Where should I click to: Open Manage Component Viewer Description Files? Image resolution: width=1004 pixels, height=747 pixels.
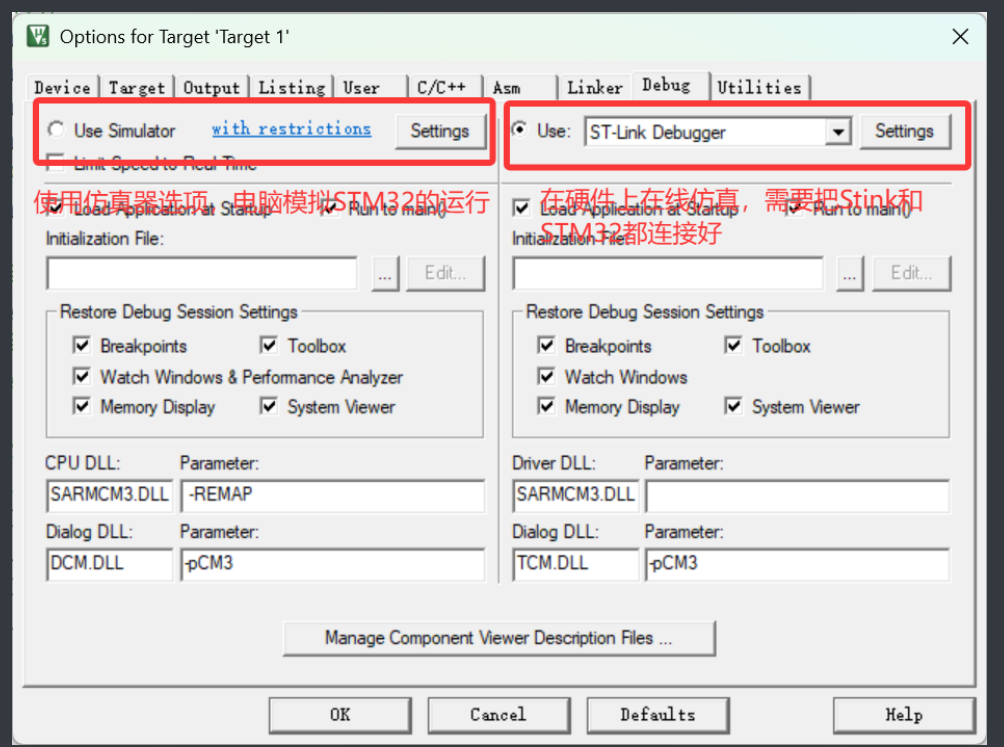click(x=499, y=638)
